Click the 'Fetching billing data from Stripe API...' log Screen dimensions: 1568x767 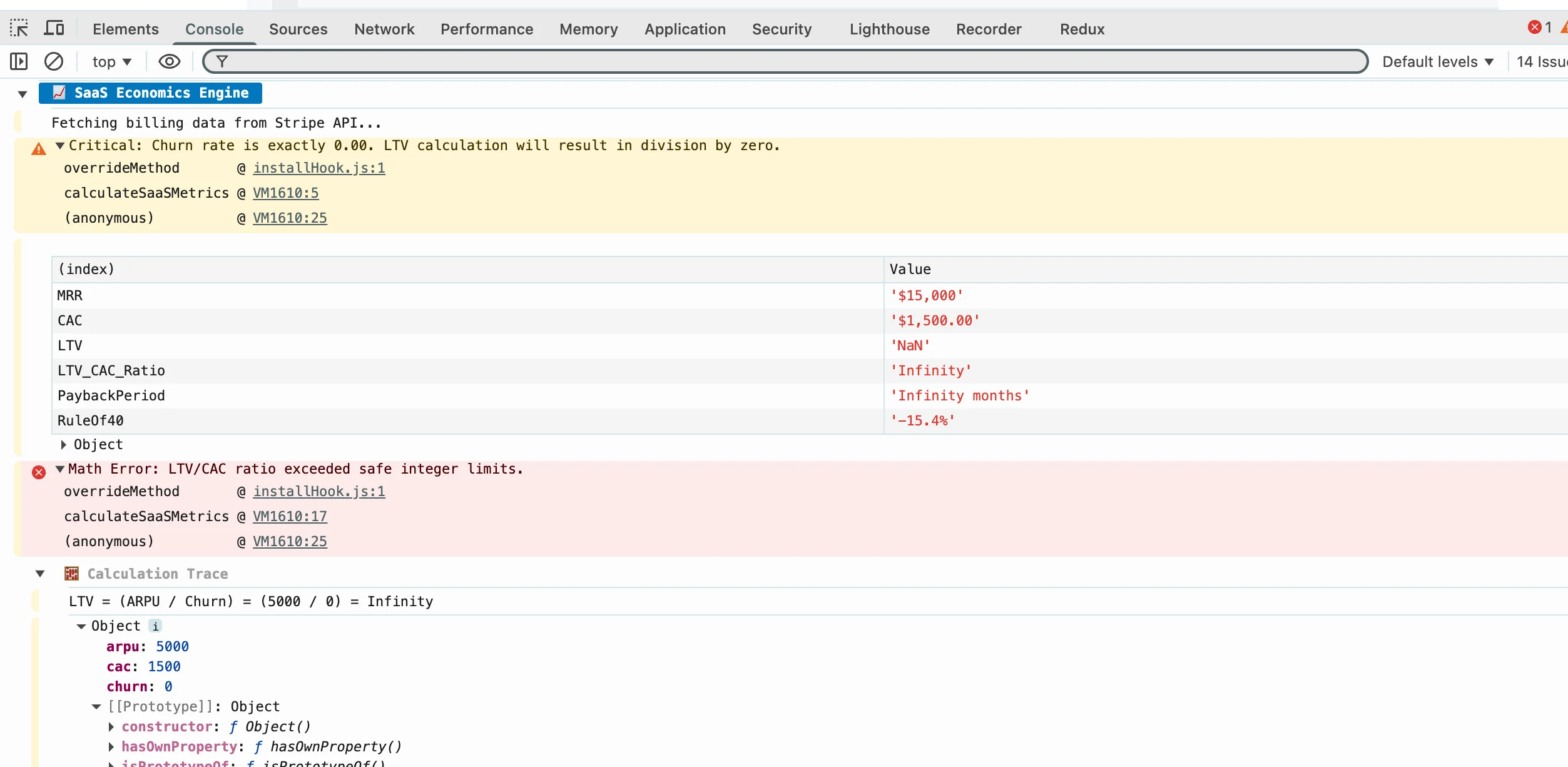(216, 123)
